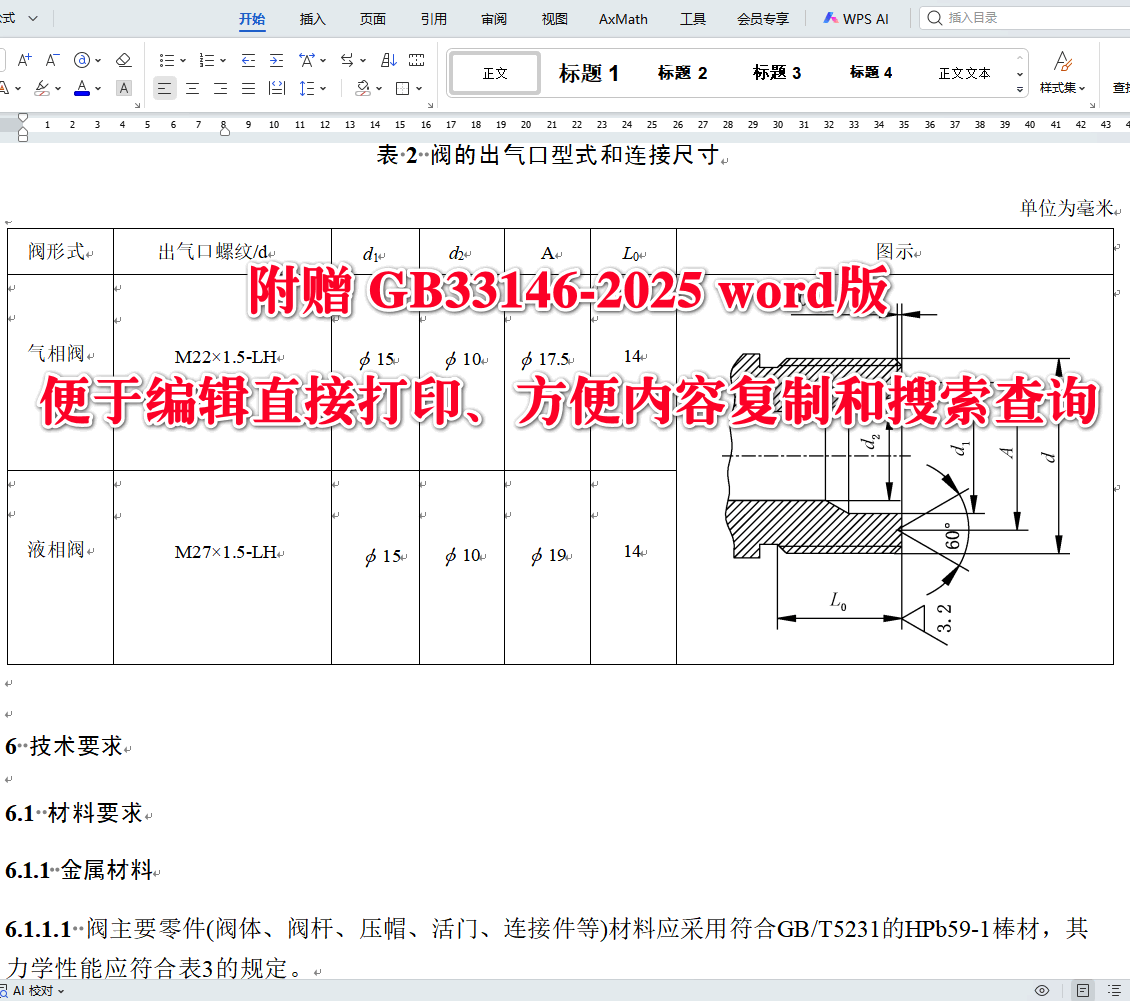
Task: Open the 审阅 ribbon tab
Action: click(493, 18)
